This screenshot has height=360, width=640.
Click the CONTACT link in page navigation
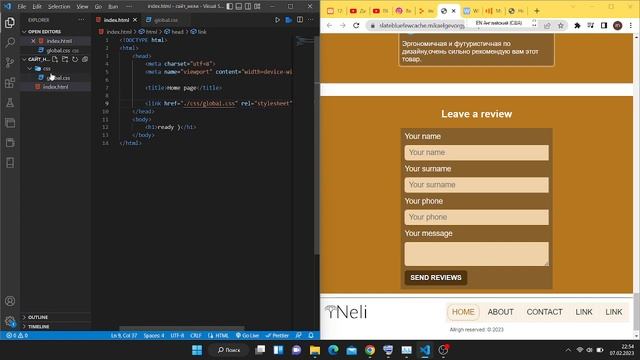click(544, 312)
